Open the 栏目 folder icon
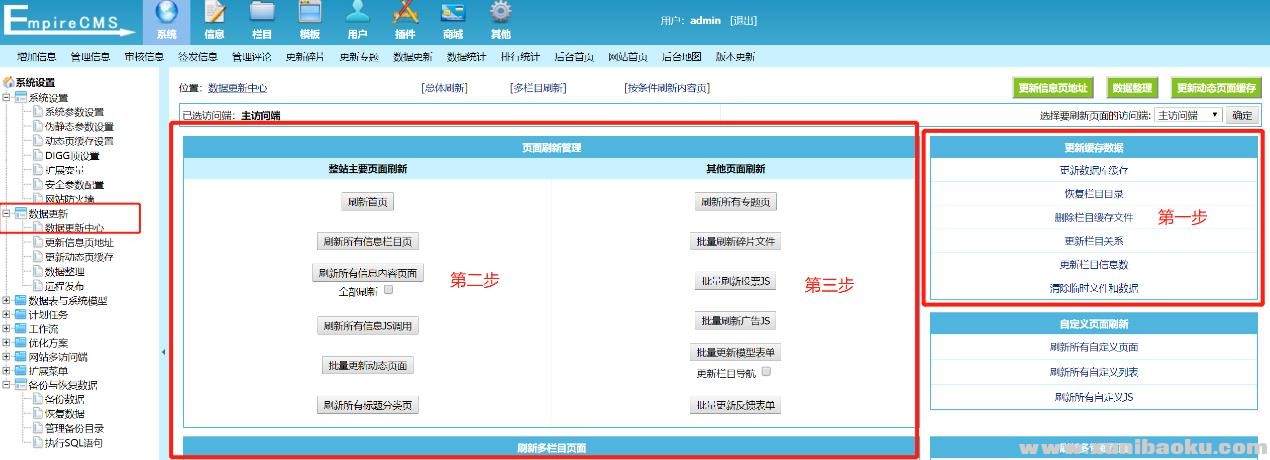 click(262, 14)
